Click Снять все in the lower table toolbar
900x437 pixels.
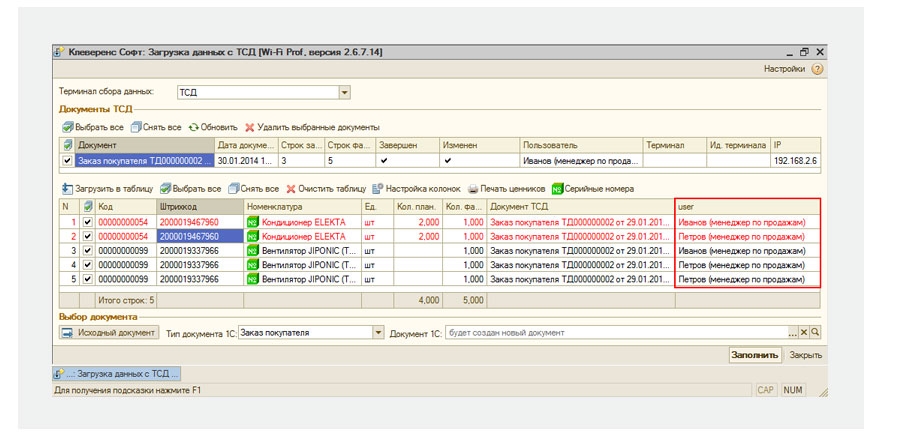point(254,188)
